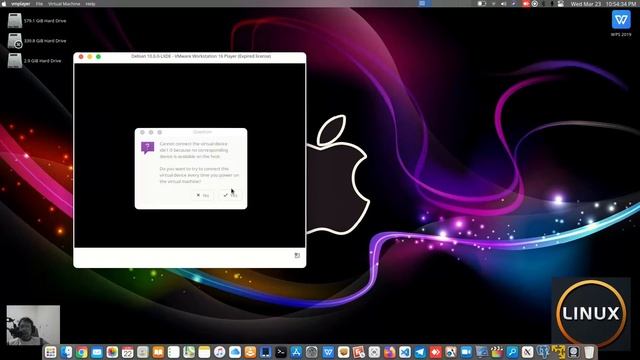Image resolution: width=640 pixels, height=360 pixels.
Task: Click the date and time in menu bar
Action: 603,4
